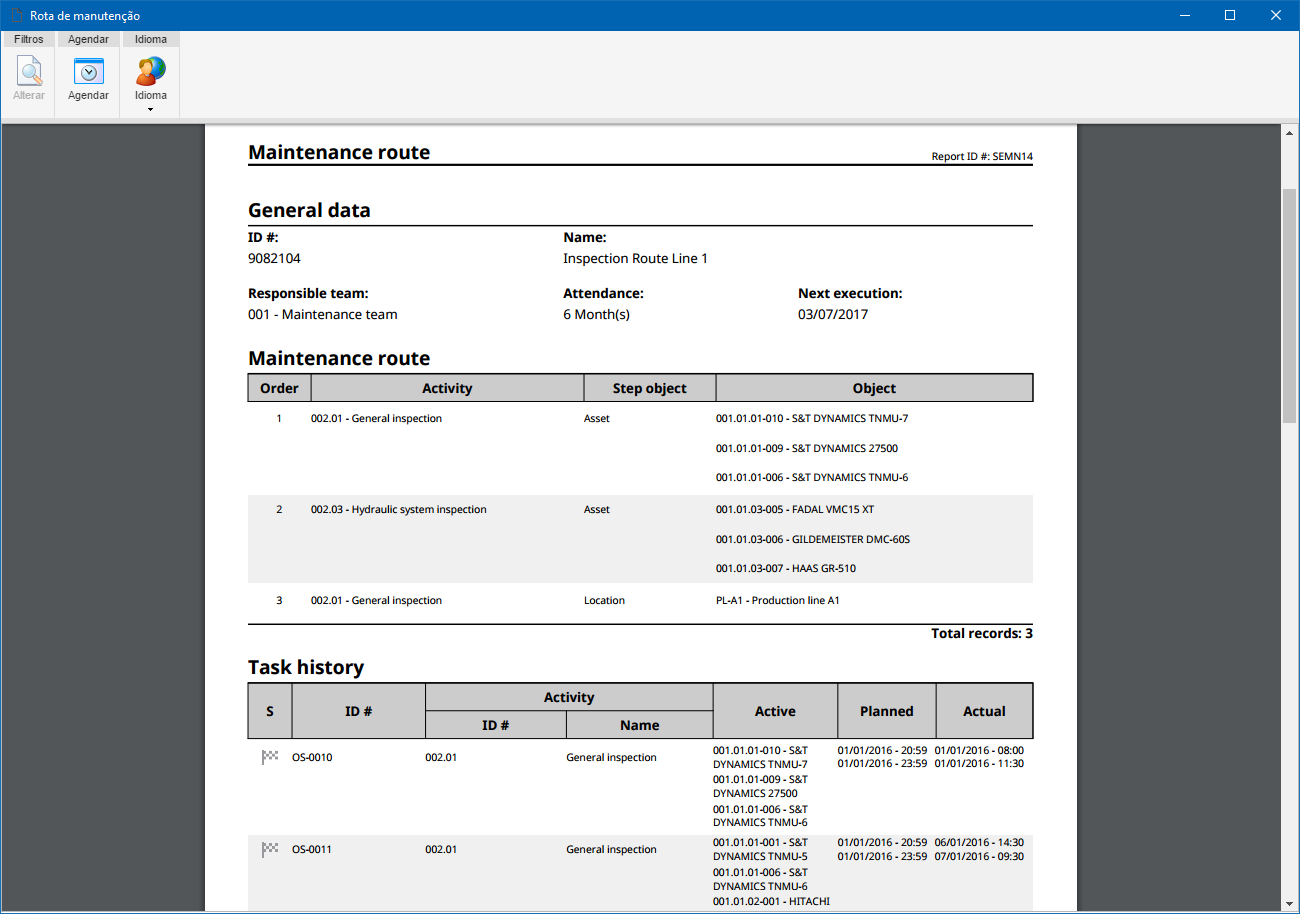Click the Step object column header

[650, 388]
